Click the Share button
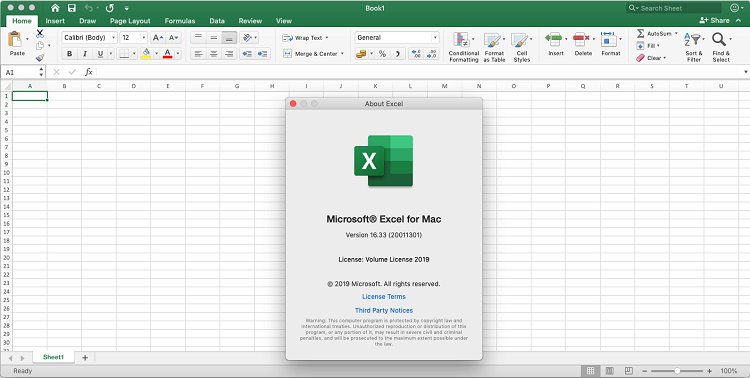The image size is (750, 378). pyautogui.click(x=714, y=21)
